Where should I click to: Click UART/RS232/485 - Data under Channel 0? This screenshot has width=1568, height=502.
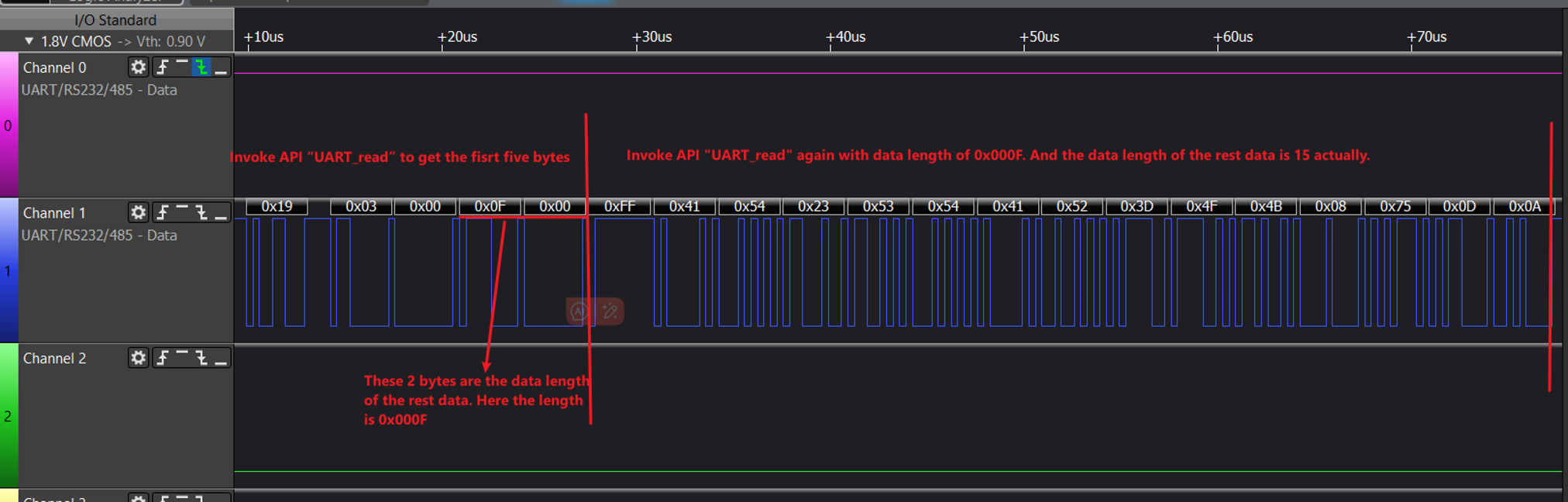99,90
